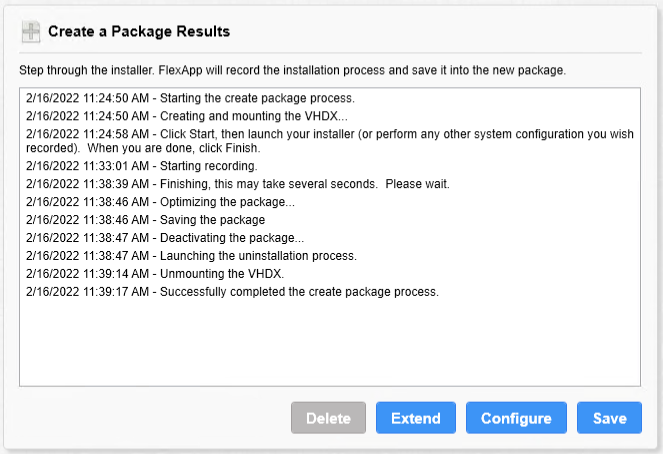Click the 11:39:17 AM timestamp in log
663x454 pixels.
(116, 292)
